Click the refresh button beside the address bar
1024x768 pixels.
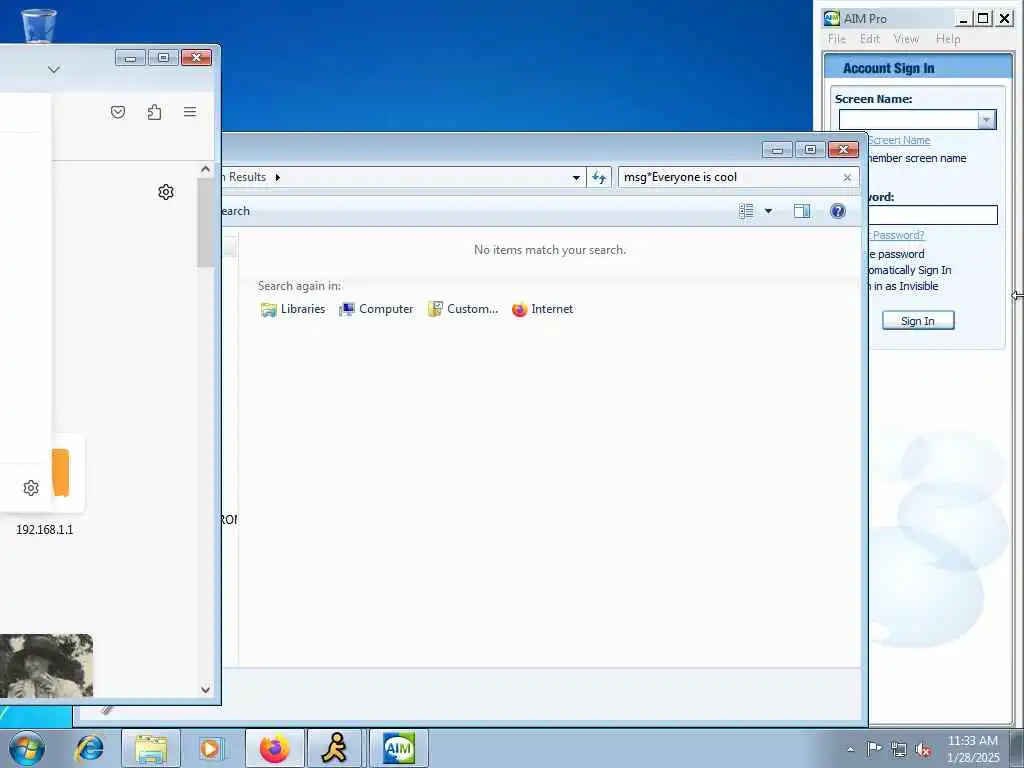(599, 177)
